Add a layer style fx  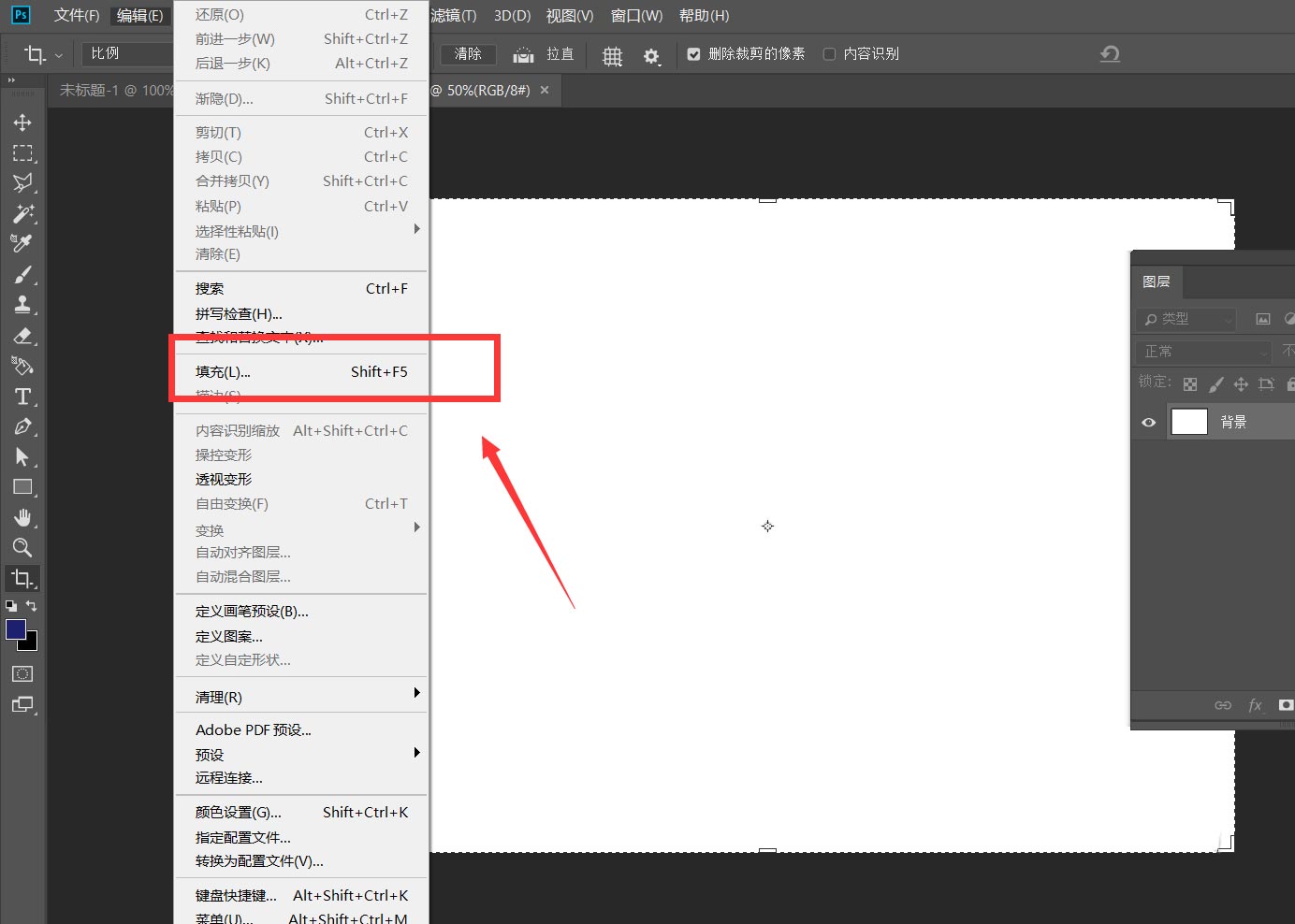[x=1256, y=705]
